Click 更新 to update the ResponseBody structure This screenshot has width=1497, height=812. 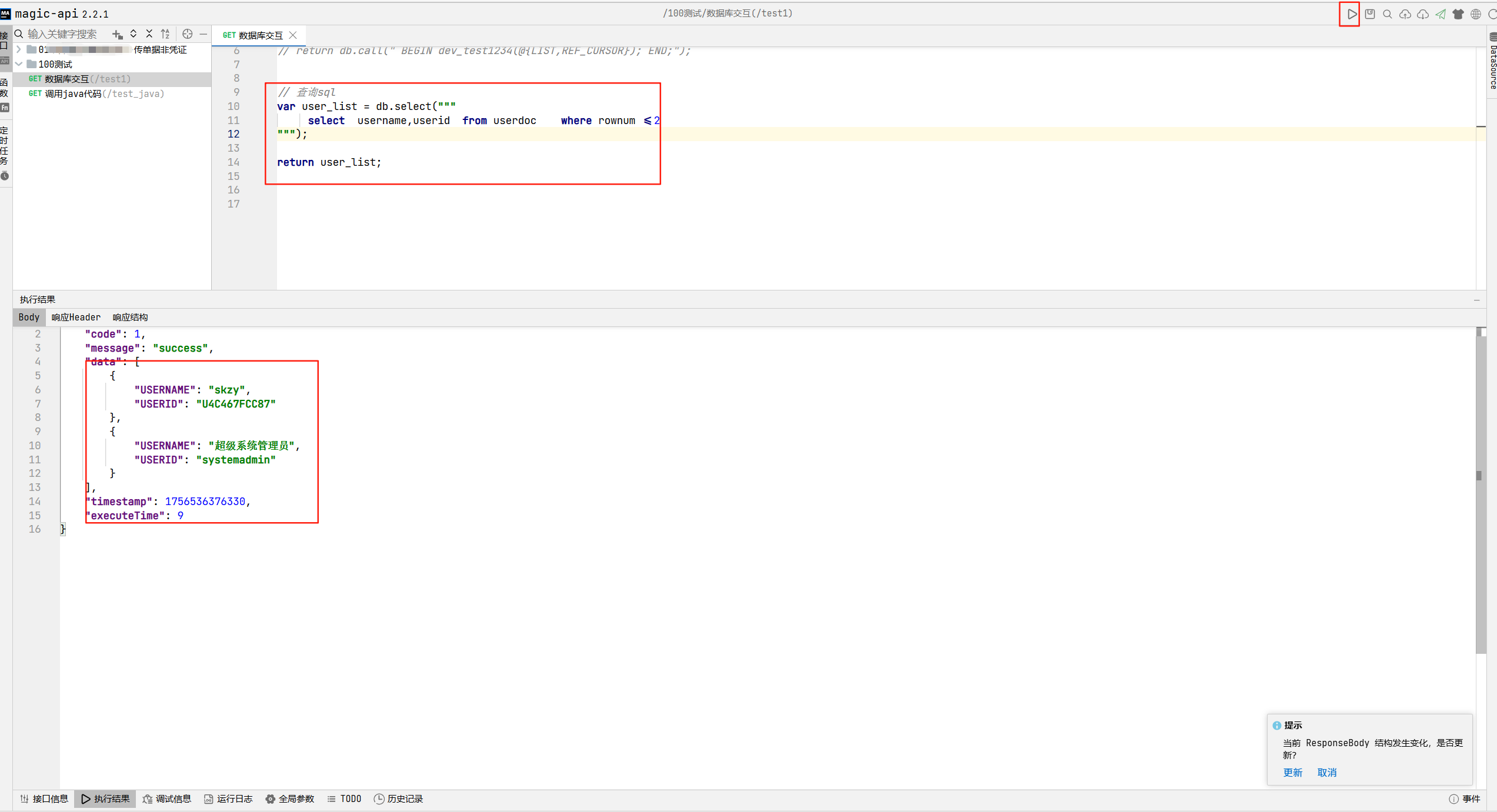pyautogui.click(x=1292, y=772)
